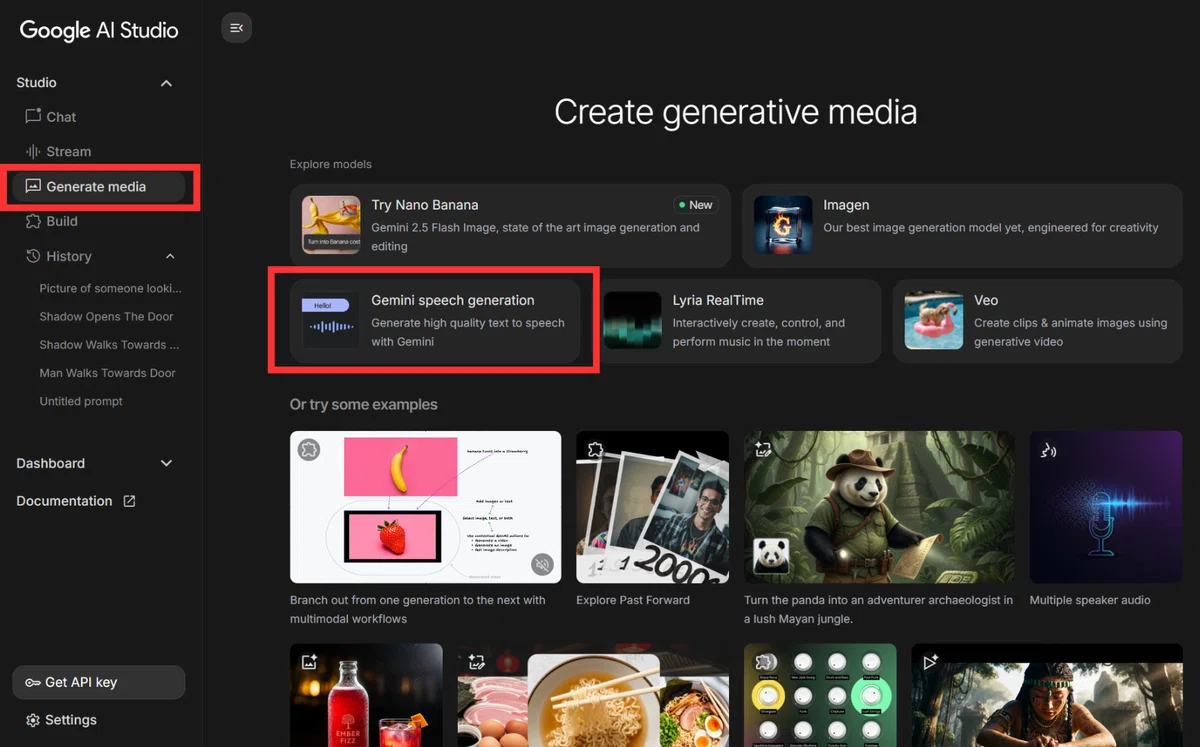The height and width of the screenshot is (747, 1200).
Task: Click the icon atop Explore Past Forward image
Action: click(x=595, y=450)
